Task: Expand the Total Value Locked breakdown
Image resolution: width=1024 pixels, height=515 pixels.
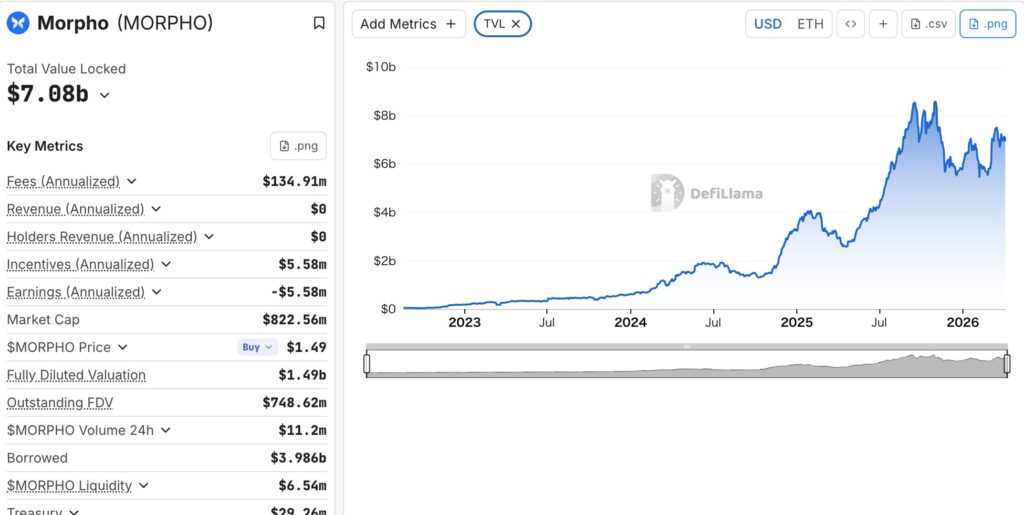Action: tap(105, 95)
